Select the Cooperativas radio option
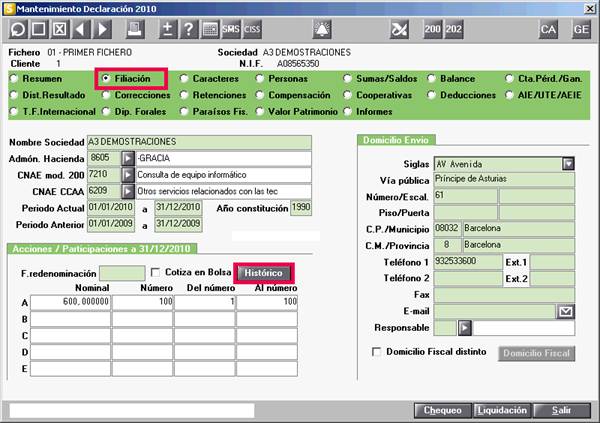Image resolution: width=600 pixels, height=423 pixels. (x=347, y=95)
